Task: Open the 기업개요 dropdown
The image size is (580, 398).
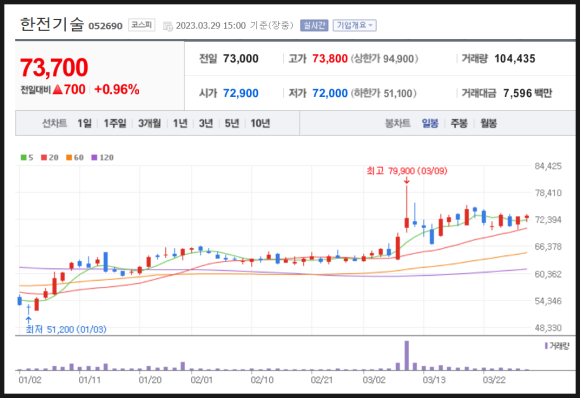Action: pos(354,25)
